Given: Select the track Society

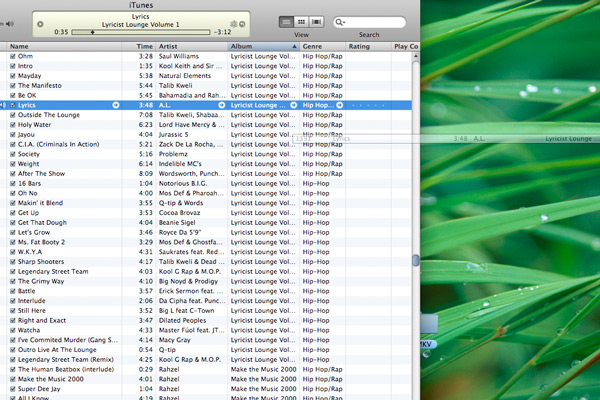Looking at the screenshot, I should (29, 154).
